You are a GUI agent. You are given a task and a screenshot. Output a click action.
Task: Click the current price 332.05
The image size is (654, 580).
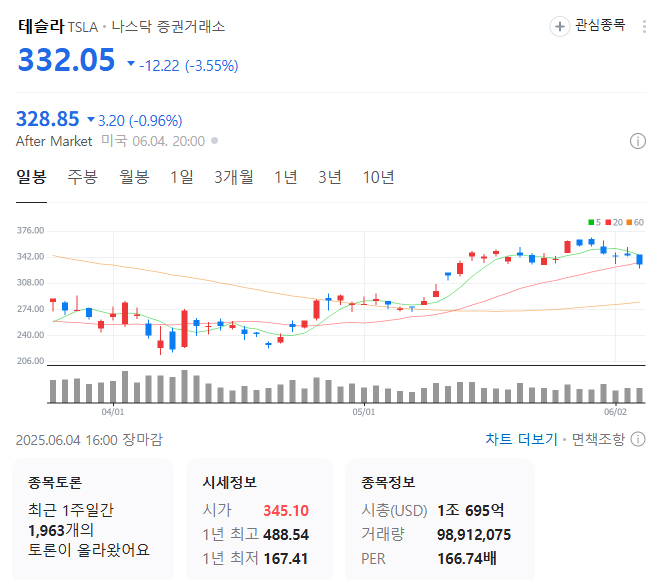[66, 60]
